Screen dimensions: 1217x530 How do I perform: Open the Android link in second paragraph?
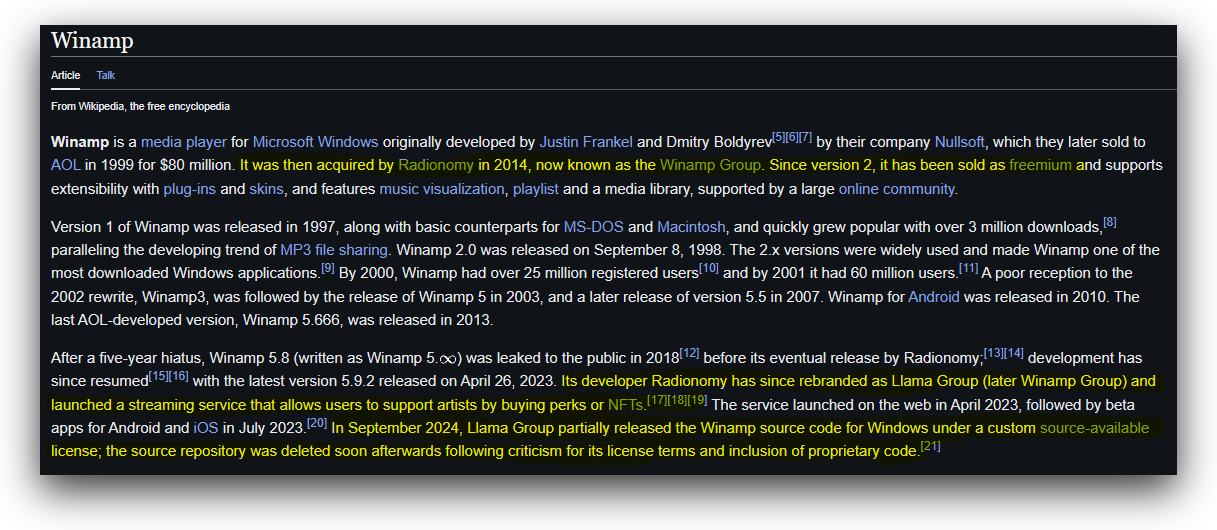point(934,296)
